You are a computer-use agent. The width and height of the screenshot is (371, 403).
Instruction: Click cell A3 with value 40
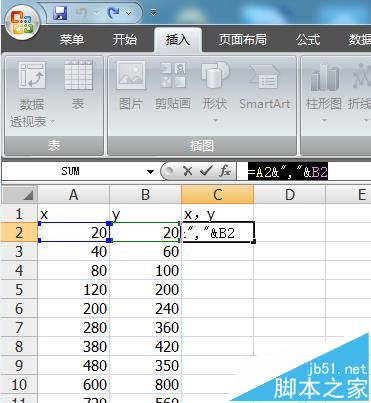[x=74, y=251]
